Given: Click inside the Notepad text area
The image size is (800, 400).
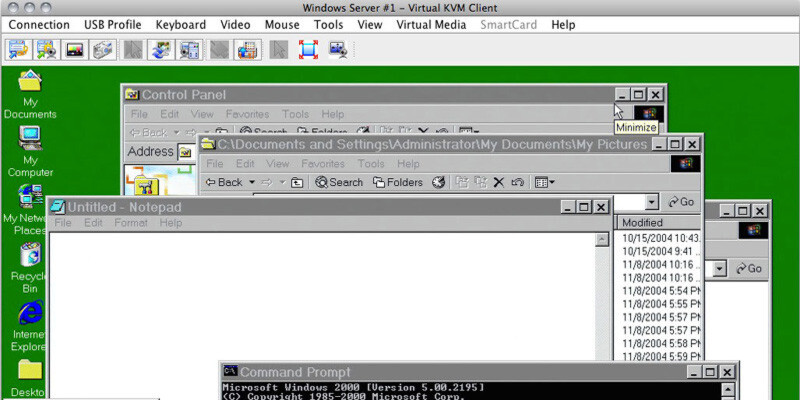Looking at the screenshot, I should coord(321,316).
